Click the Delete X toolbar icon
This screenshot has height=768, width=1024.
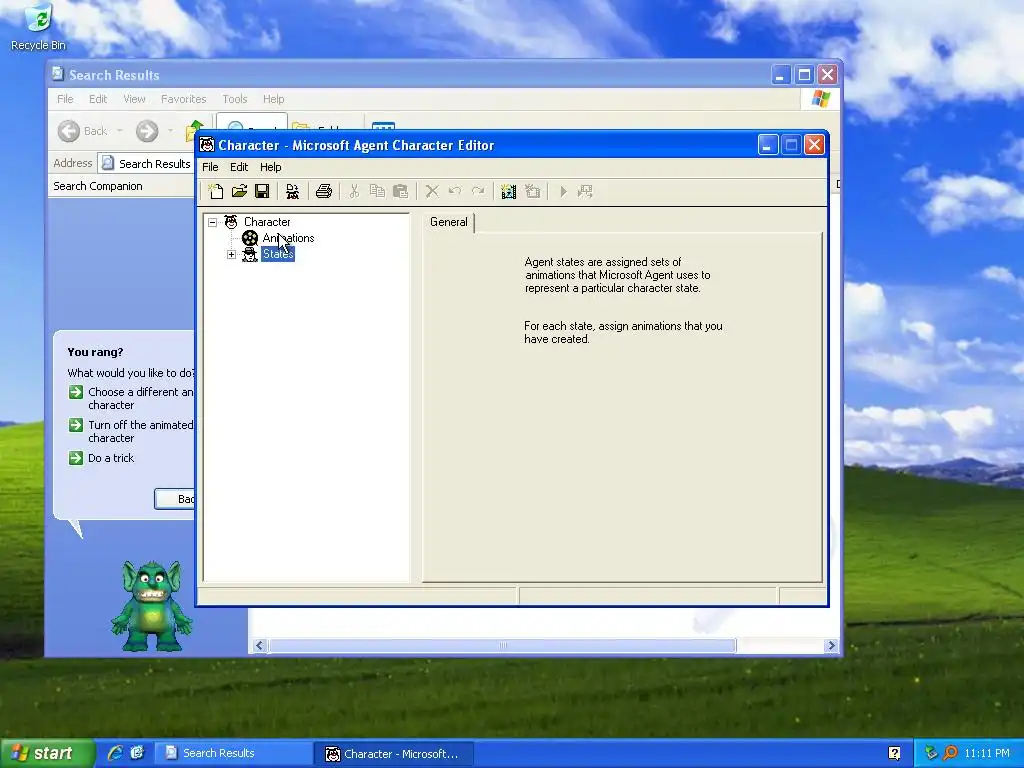(432, 191)
